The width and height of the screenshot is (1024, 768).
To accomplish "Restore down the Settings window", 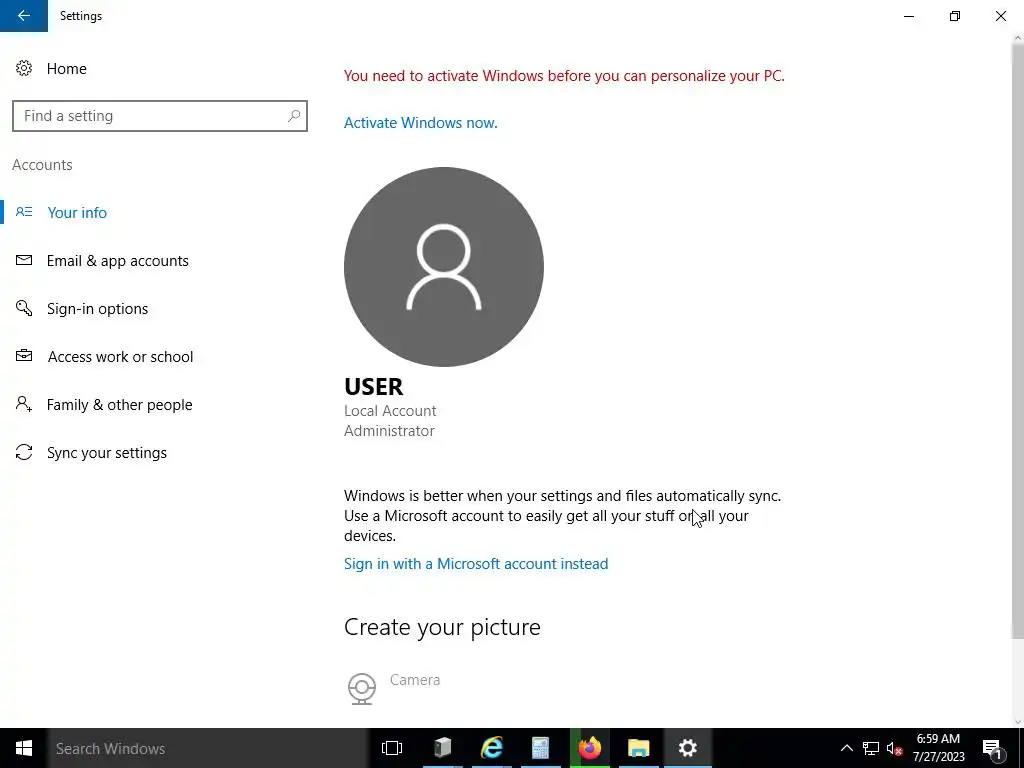I will (x=955, y=16).
